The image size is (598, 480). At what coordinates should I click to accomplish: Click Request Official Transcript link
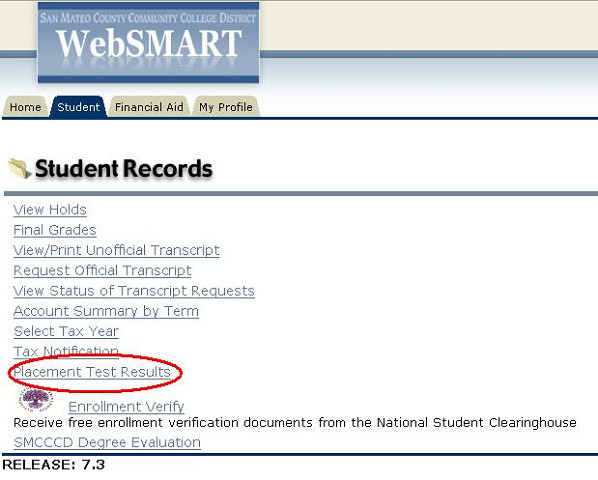102,270
